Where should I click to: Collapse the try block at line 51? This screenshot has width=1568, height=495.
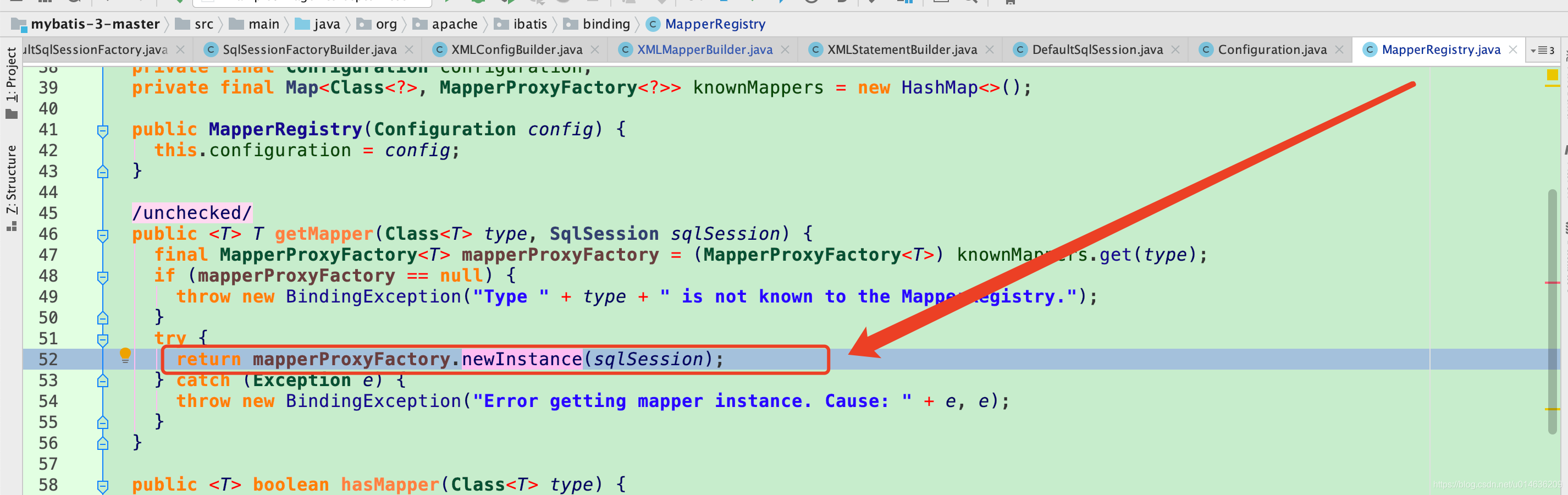pos(103,339)
